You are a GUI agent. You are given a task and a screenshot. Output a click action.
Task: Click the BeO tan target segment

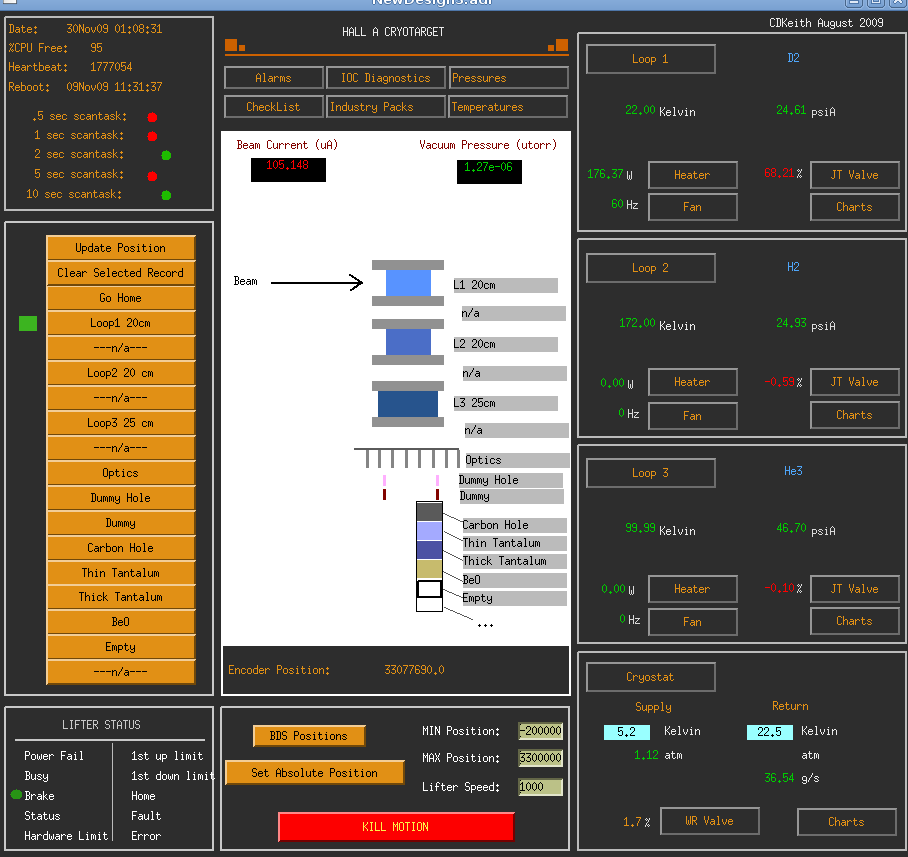point(429,569)
